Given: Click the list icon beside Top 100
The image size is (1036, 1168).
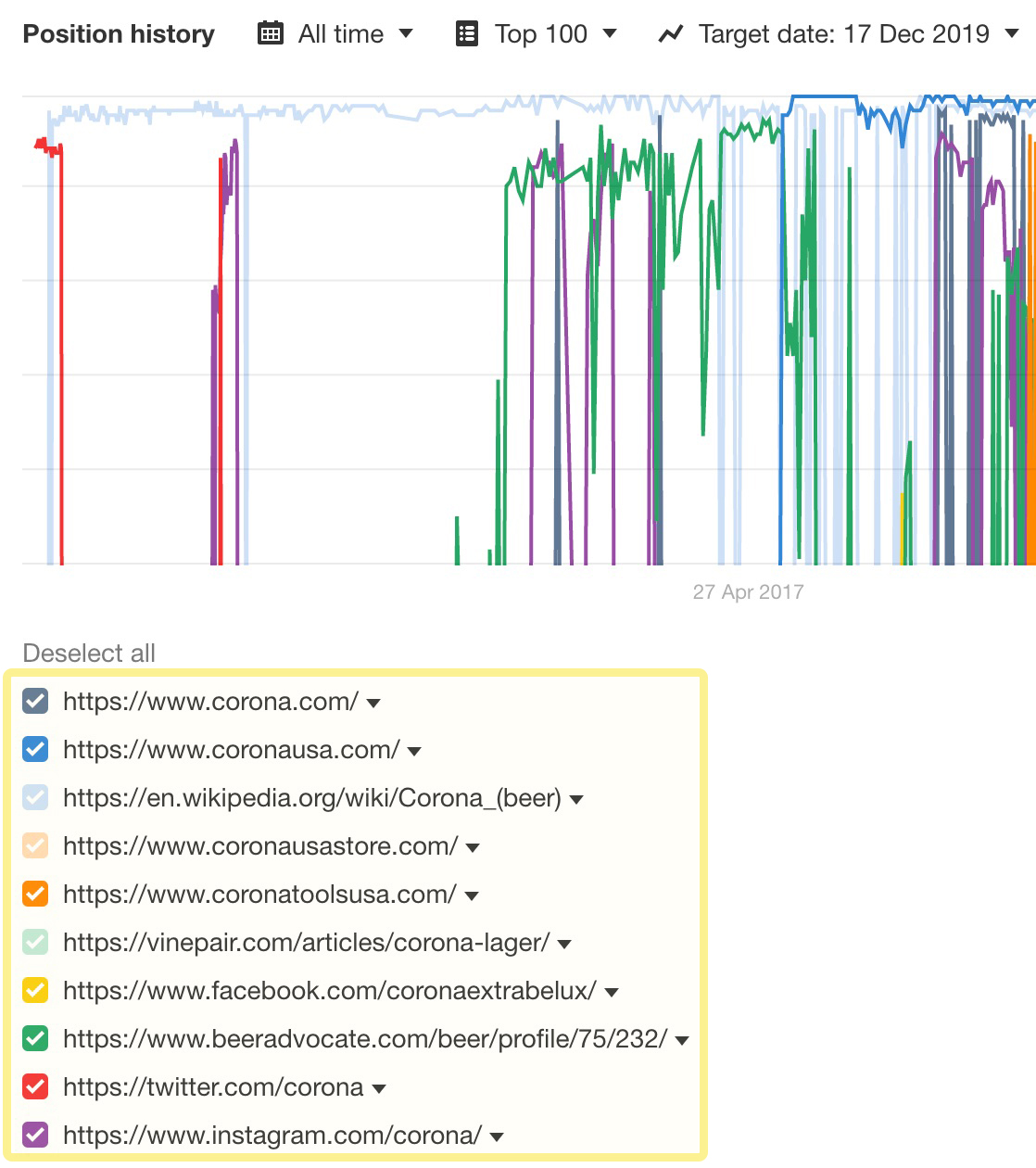Looking at the screenshot, I should coord(467,34).
